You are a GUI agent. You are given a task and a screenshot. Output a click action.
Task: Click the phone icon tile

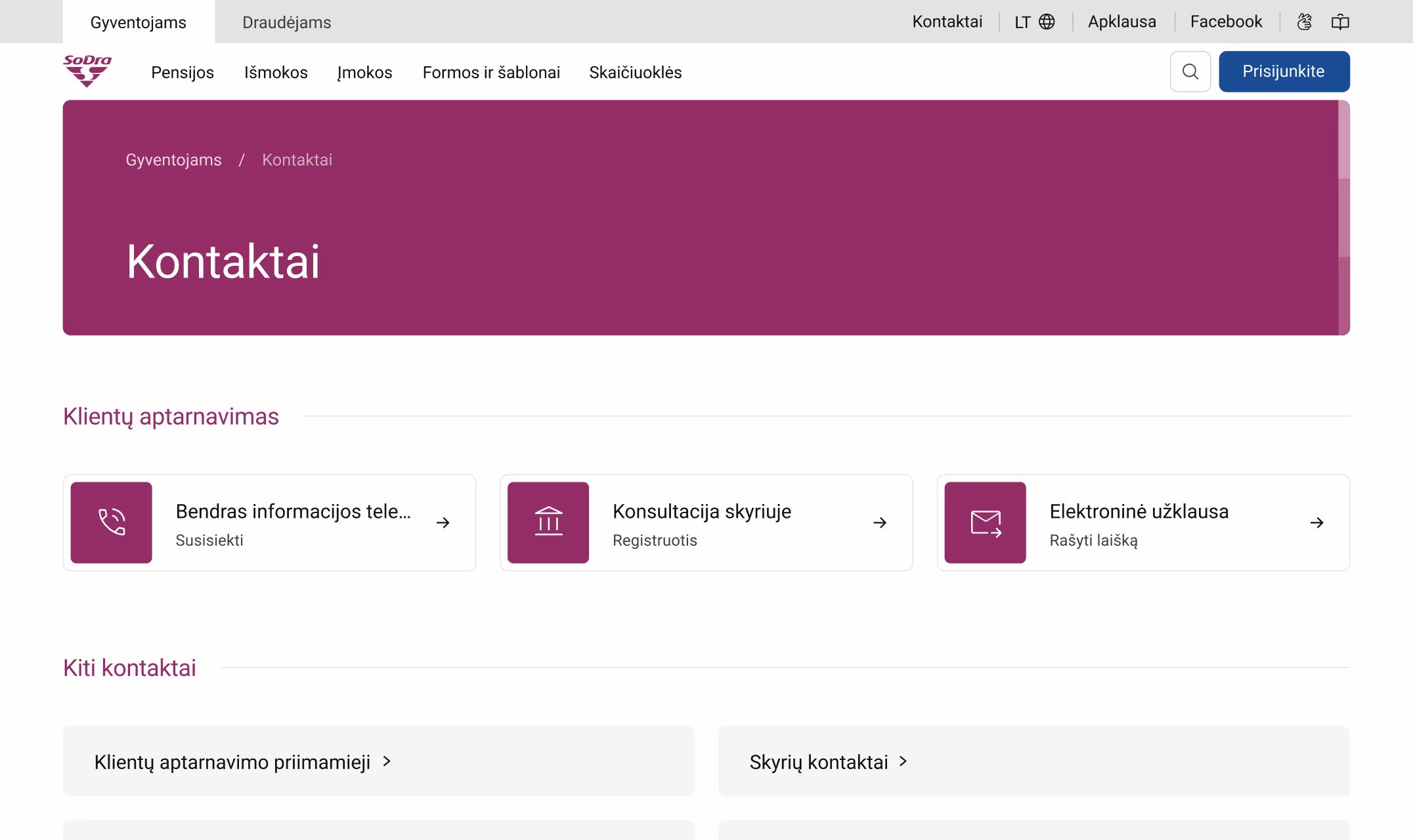112,522
